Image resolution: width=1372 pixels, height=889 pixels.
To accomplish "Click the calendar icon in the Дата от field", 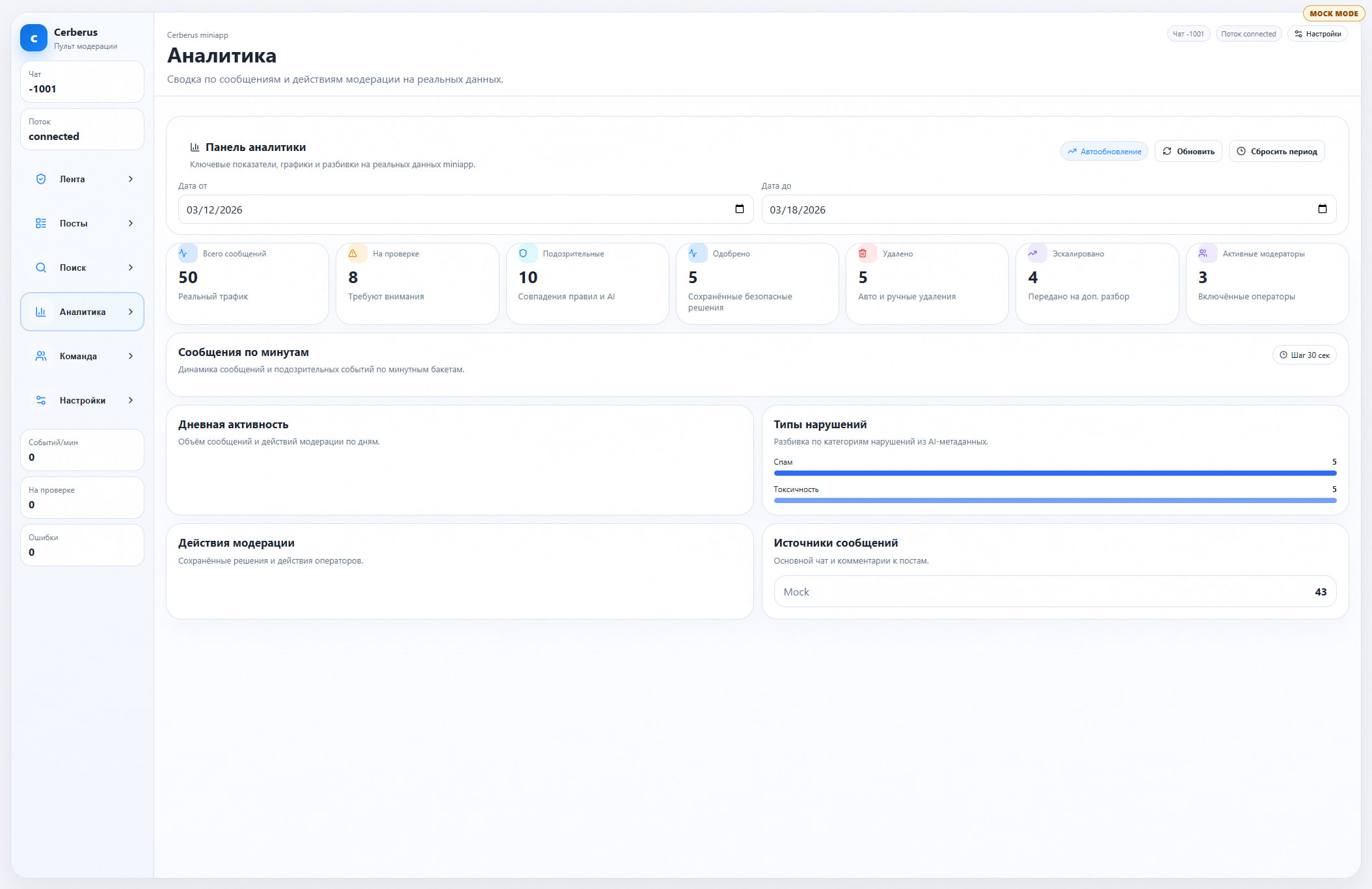I will tap(739, 209).
